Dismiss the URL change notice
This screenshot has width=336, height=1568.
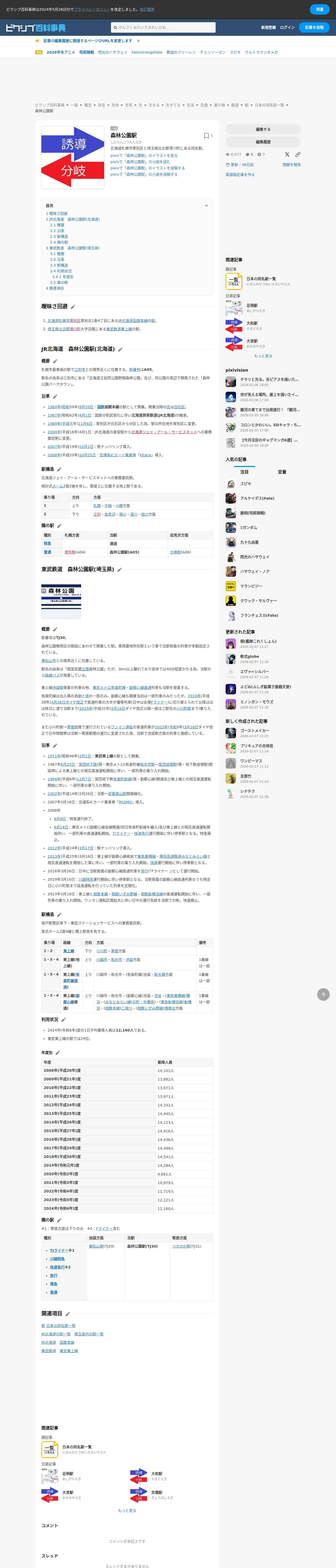(x=138, y=41)
